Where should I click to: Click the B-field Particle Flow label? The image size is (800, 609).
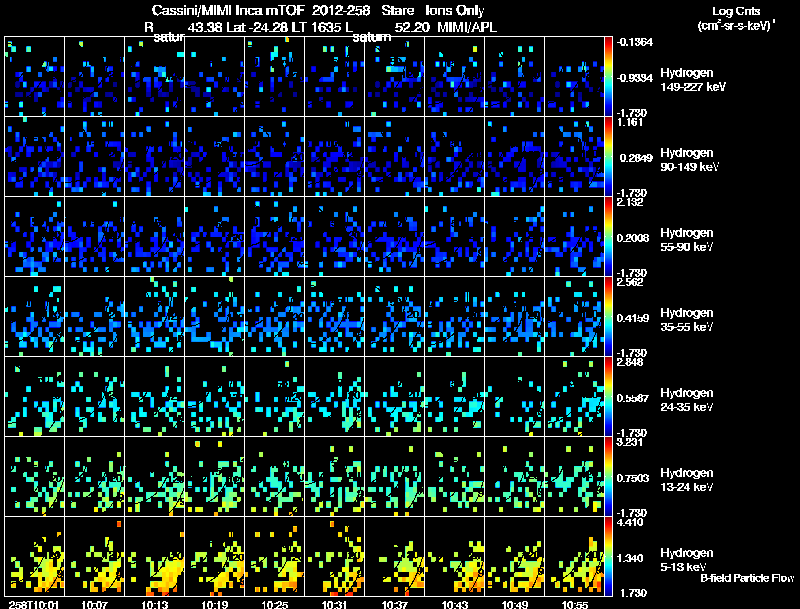[747, 578]
